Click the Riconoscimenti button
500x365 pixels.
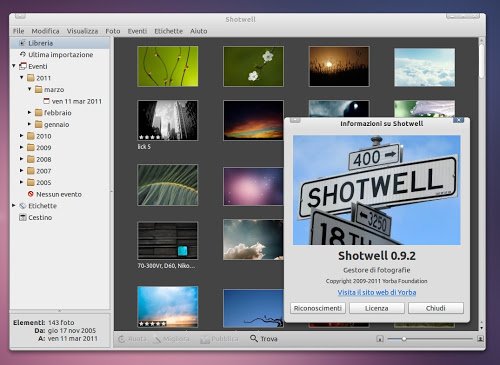[x=318, y=308]
